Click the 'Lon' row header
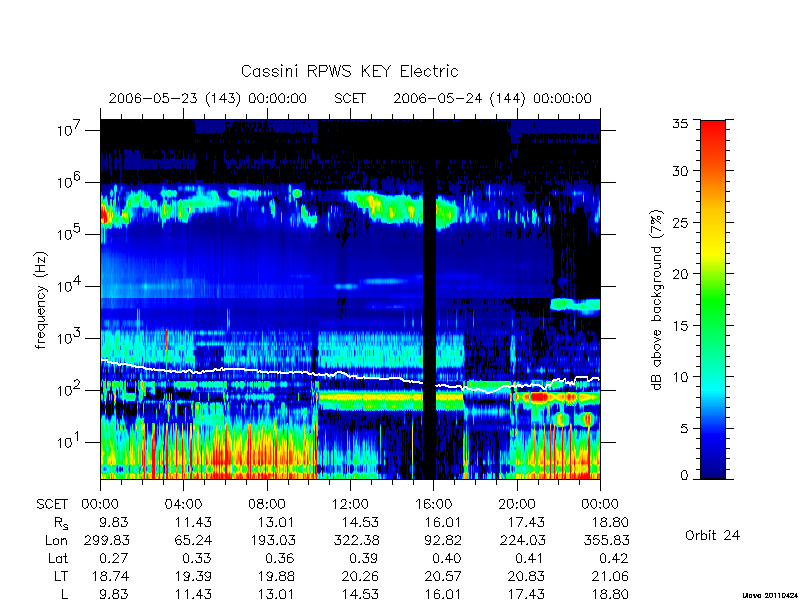This screenshot has height=600, width=800. coord(57,540)
